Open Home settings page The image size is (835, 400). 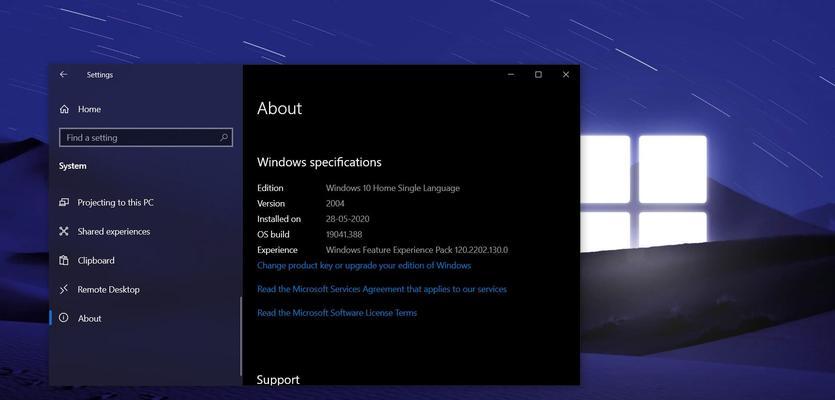tap(89, 109)
